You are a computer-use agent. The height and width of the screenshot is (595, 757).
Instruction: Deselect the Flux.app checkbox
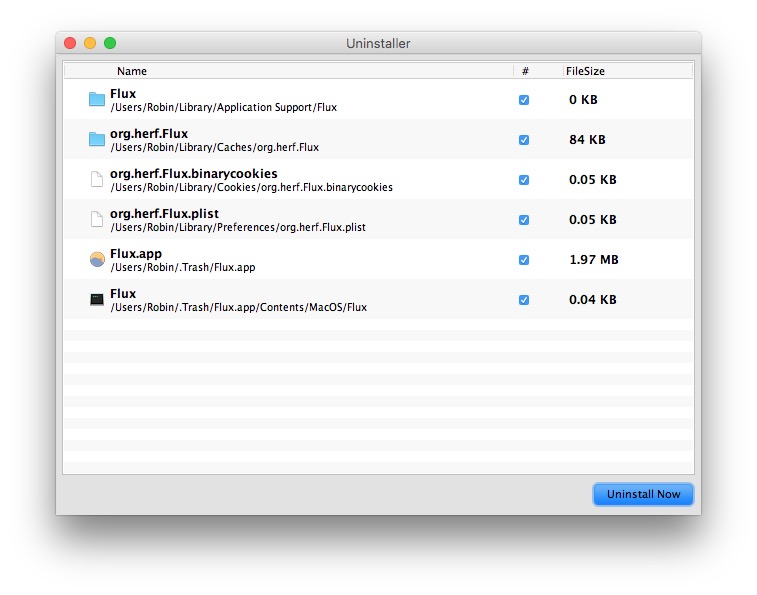pyautogui.click(x=524, y=260)
